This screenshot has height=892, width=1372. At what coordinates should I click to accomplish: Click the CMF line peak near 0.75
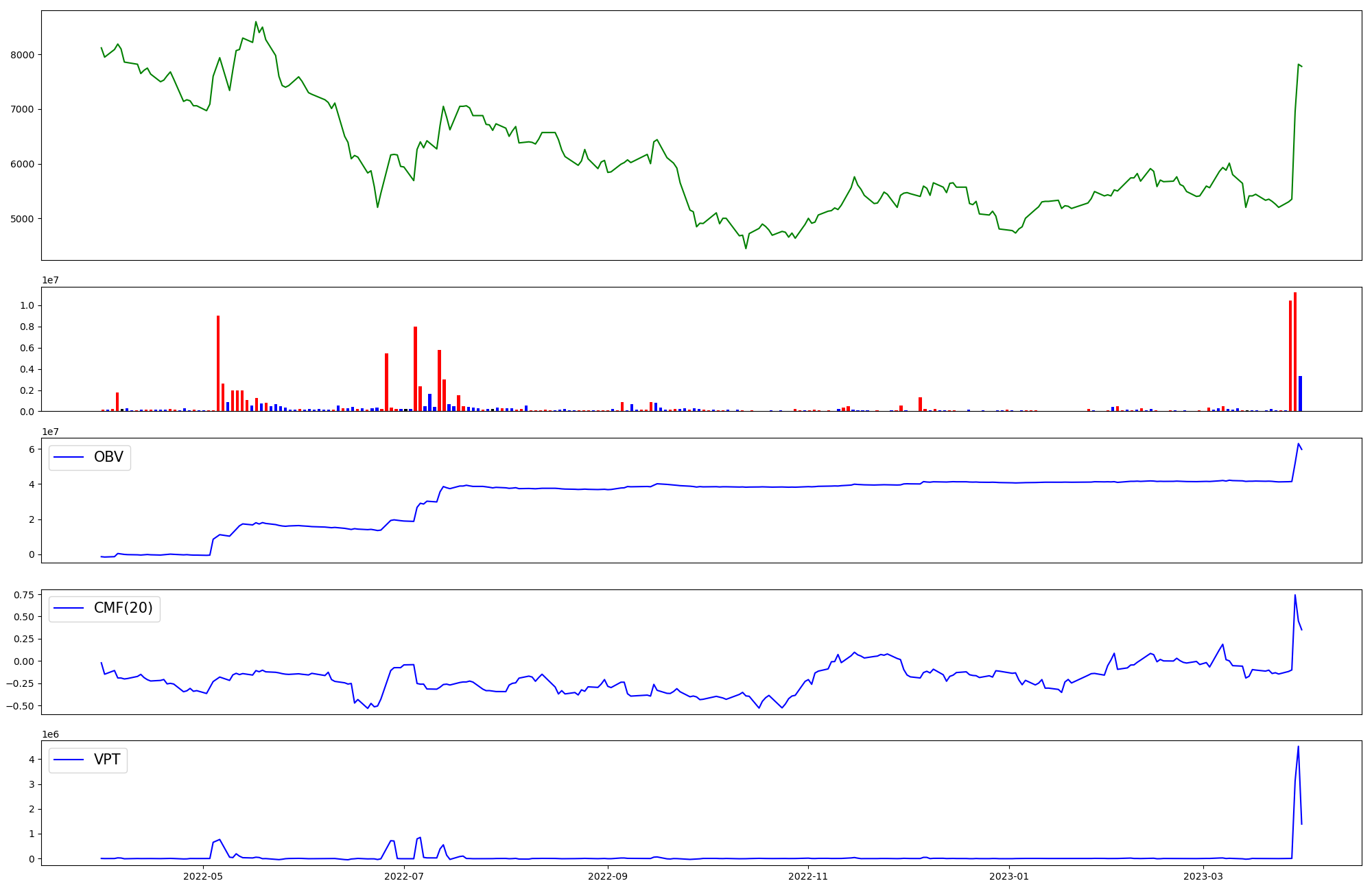[x=1294, y=596]
